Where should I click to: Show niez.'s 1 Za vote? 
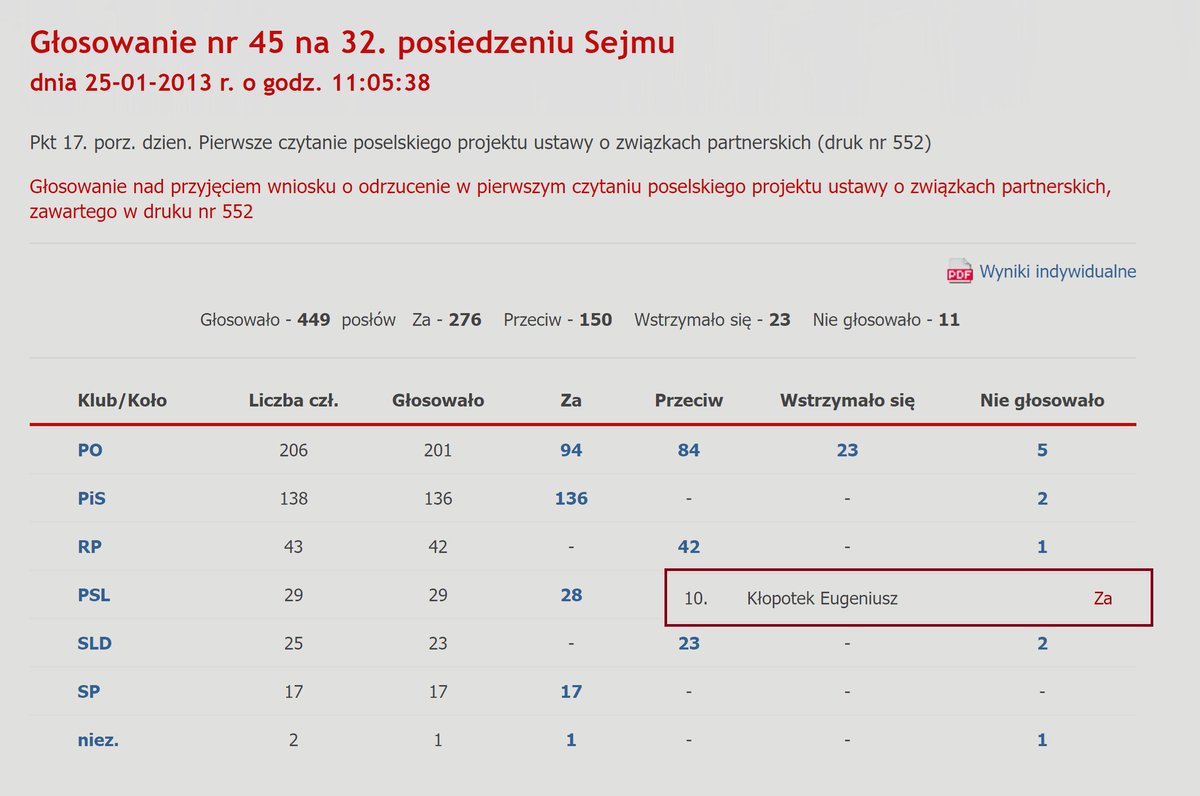click(571, 740)
